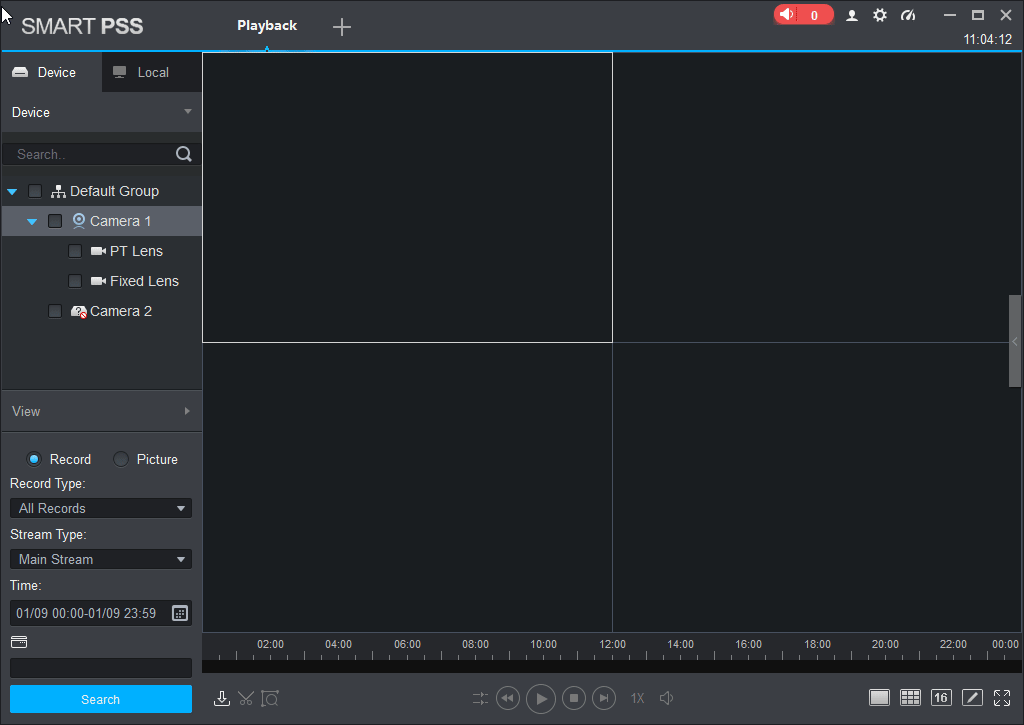1024x725 pixels.
Task: Switch to 16-window layout
Action: point(940,698)
